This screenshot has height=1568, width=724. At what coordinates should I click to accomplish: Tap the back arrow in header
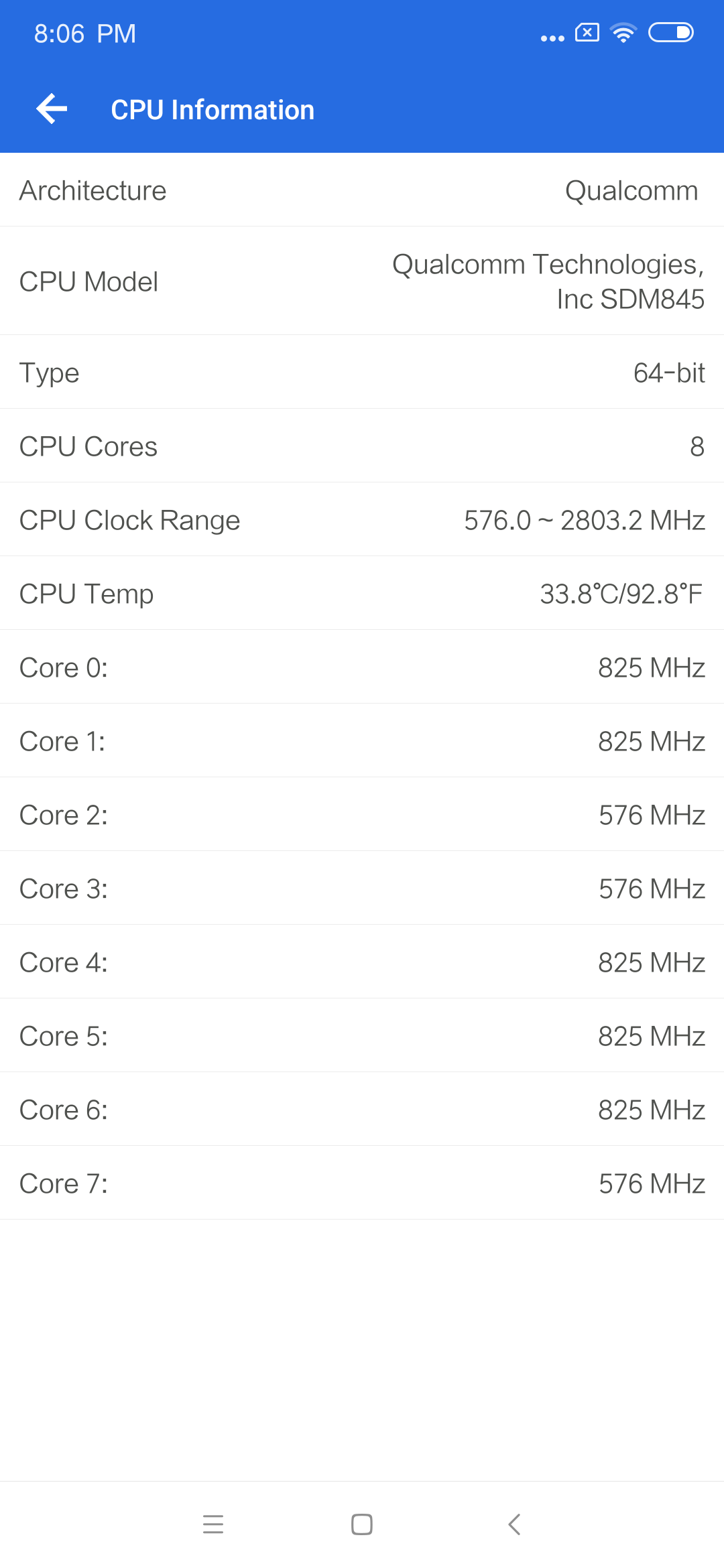[x=52, y=109]
